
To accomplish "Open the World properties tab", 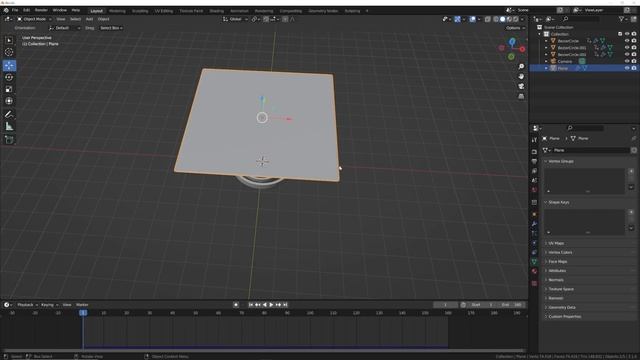I will click(534, 190).
